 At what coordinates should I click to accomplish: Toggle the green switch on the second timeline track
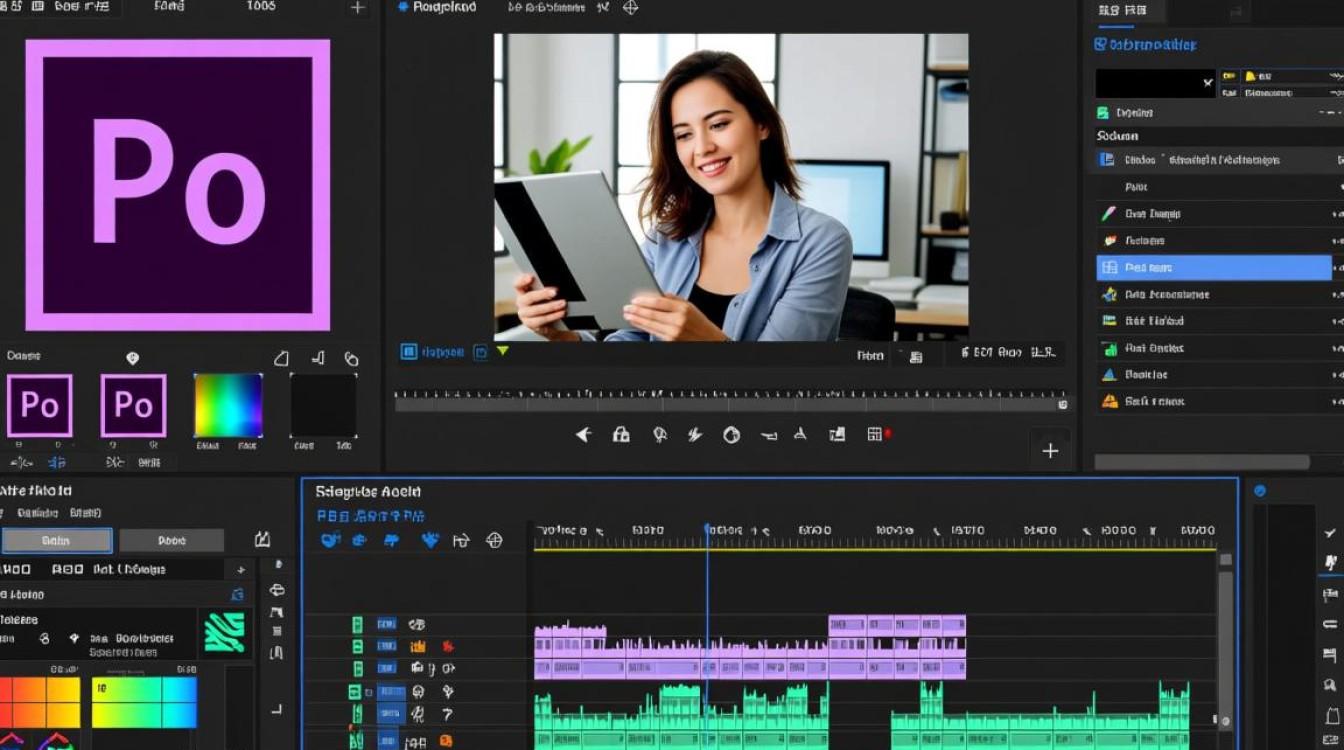(x=357, y=646)
